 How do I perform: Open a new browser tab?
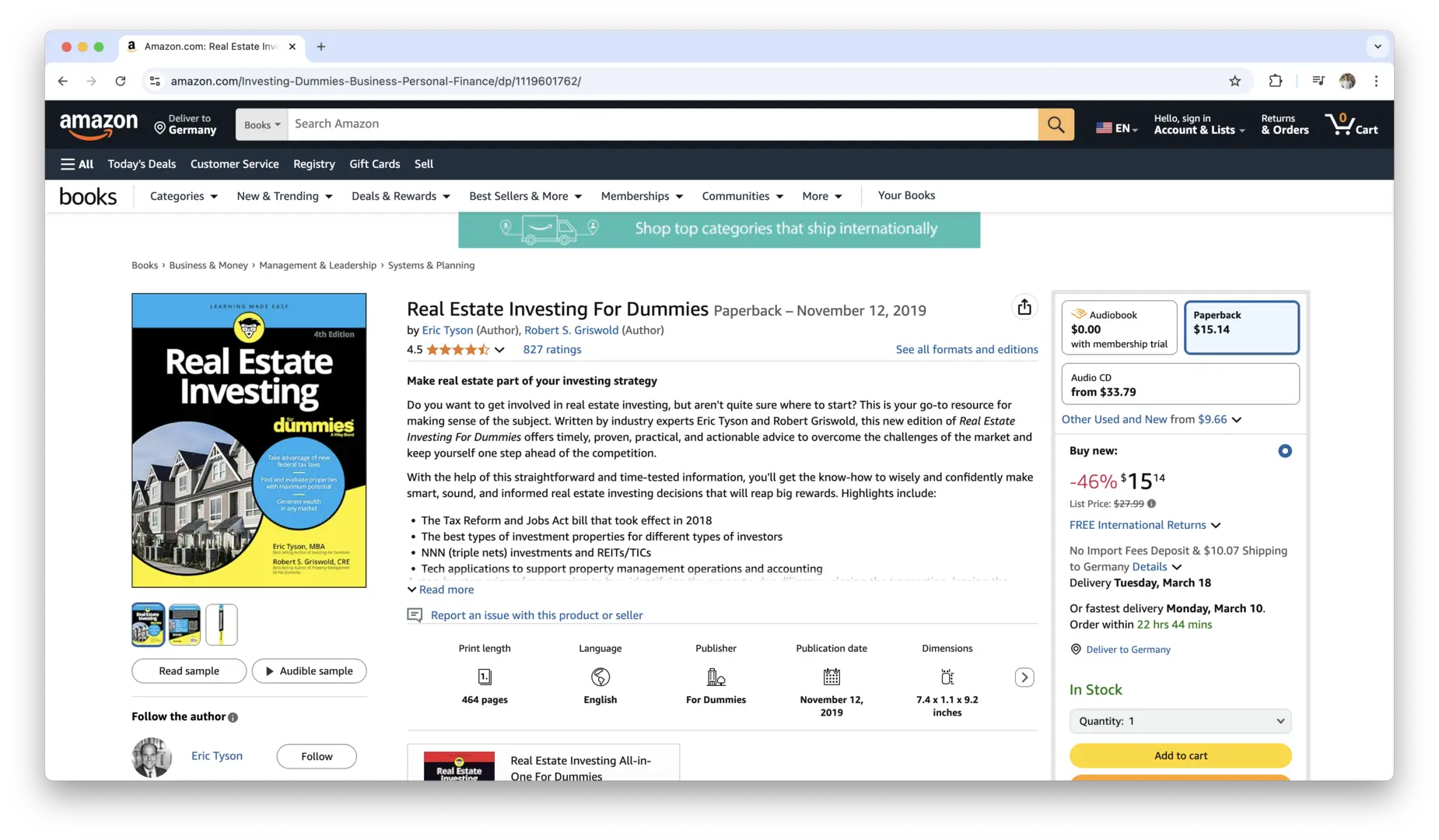(321, 47)
